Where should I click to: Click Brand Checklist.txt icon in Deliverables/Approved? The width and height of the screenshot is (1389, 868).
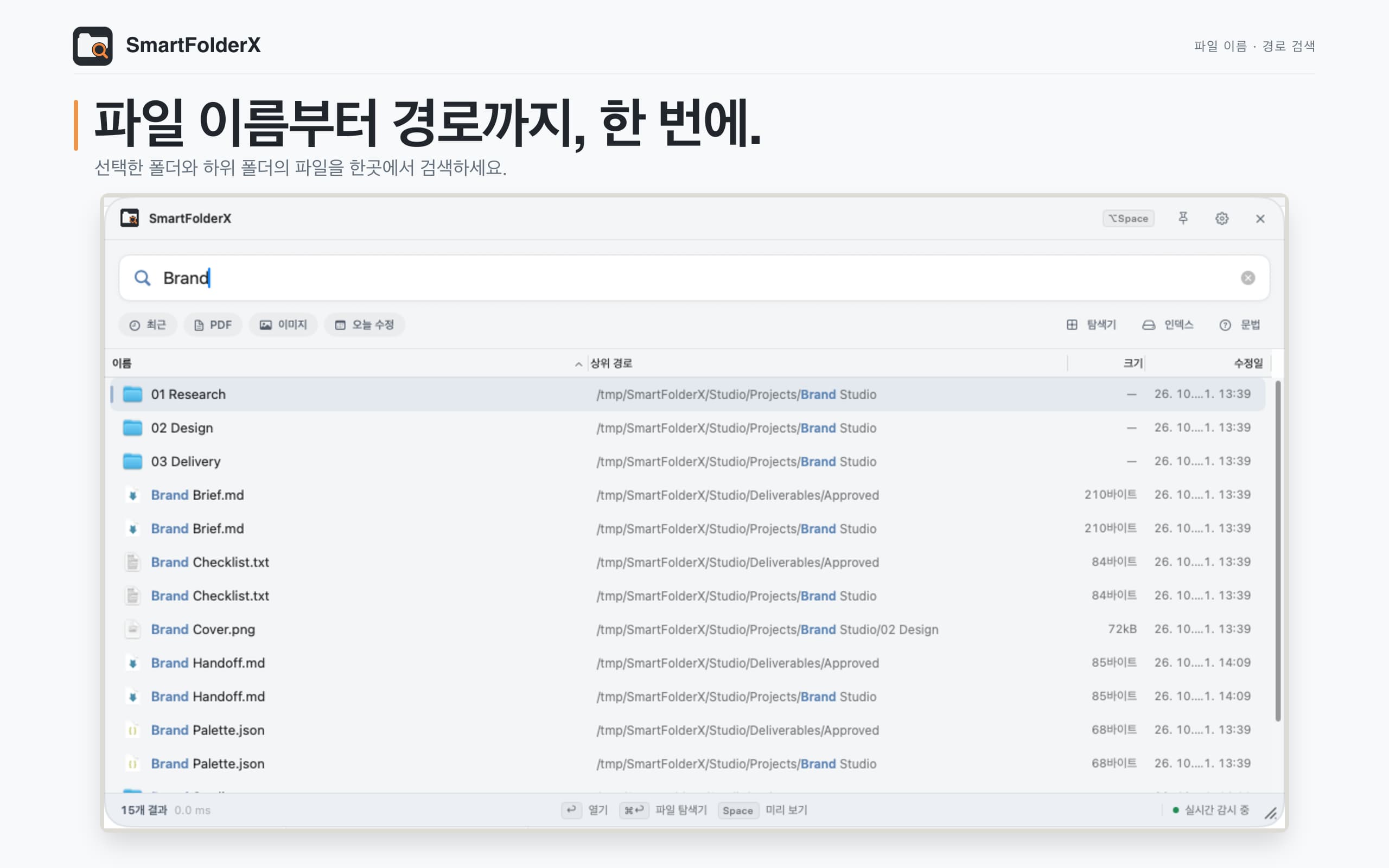tap(132, 562)
